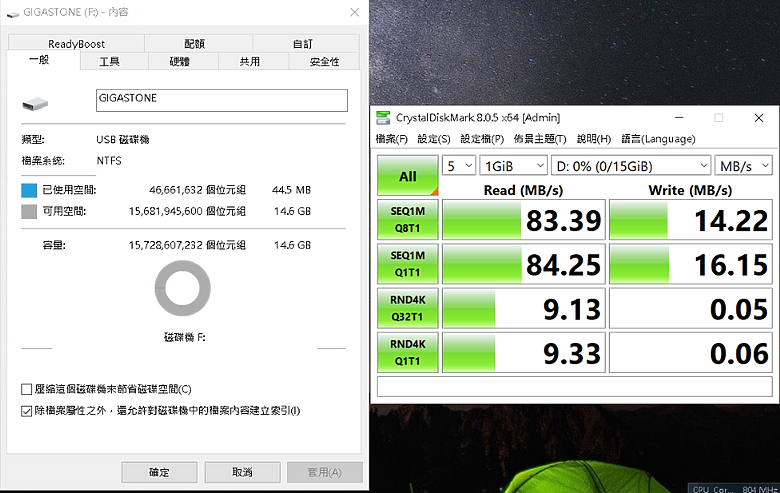780x493 pixels.
Task: Switch to the 安全性 security tab
Action: click(324, 62)
